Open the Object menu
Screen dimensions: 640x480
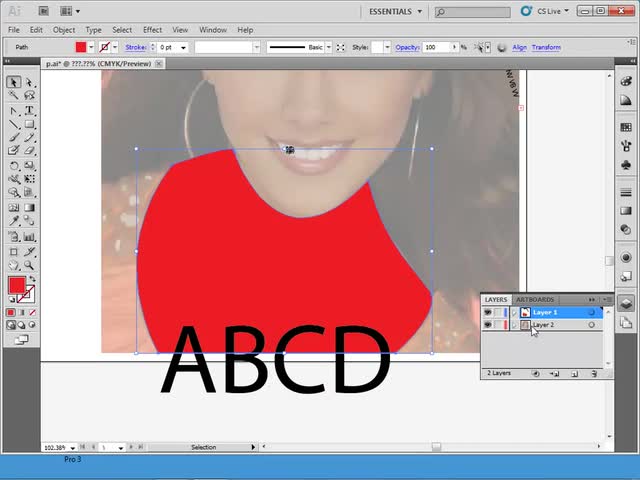click(64, 30)
